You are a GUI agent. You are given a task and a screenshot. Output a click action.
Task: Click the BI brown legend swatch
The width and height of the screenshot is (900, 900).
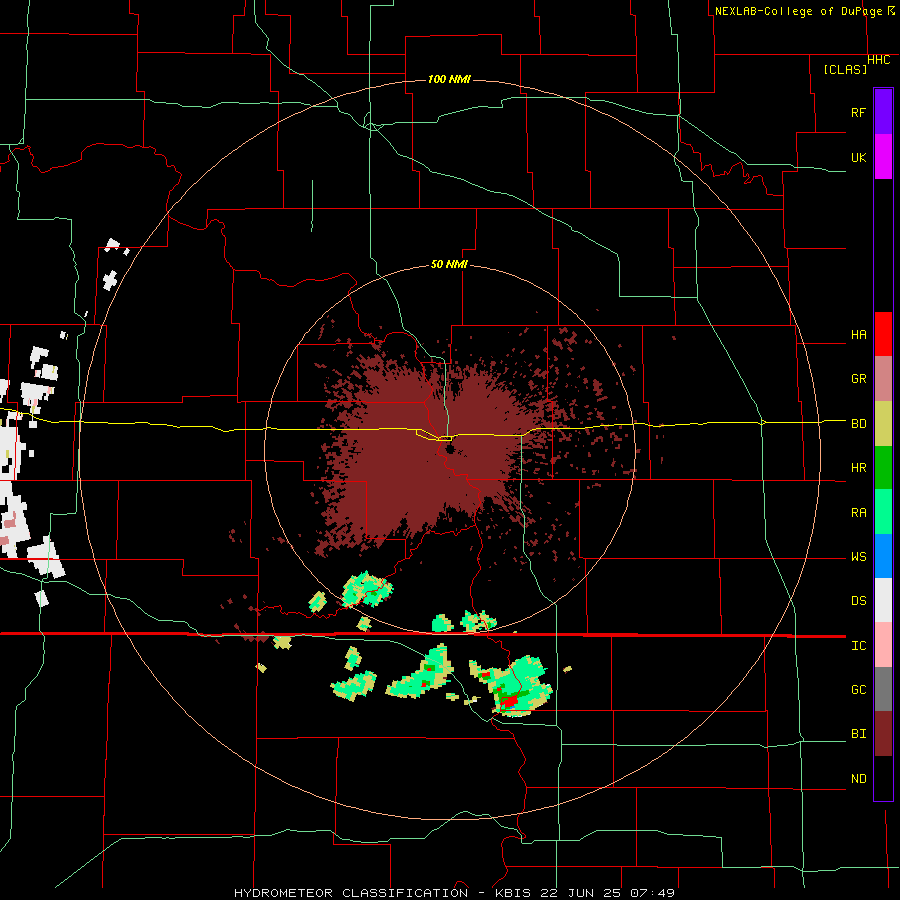883,734
